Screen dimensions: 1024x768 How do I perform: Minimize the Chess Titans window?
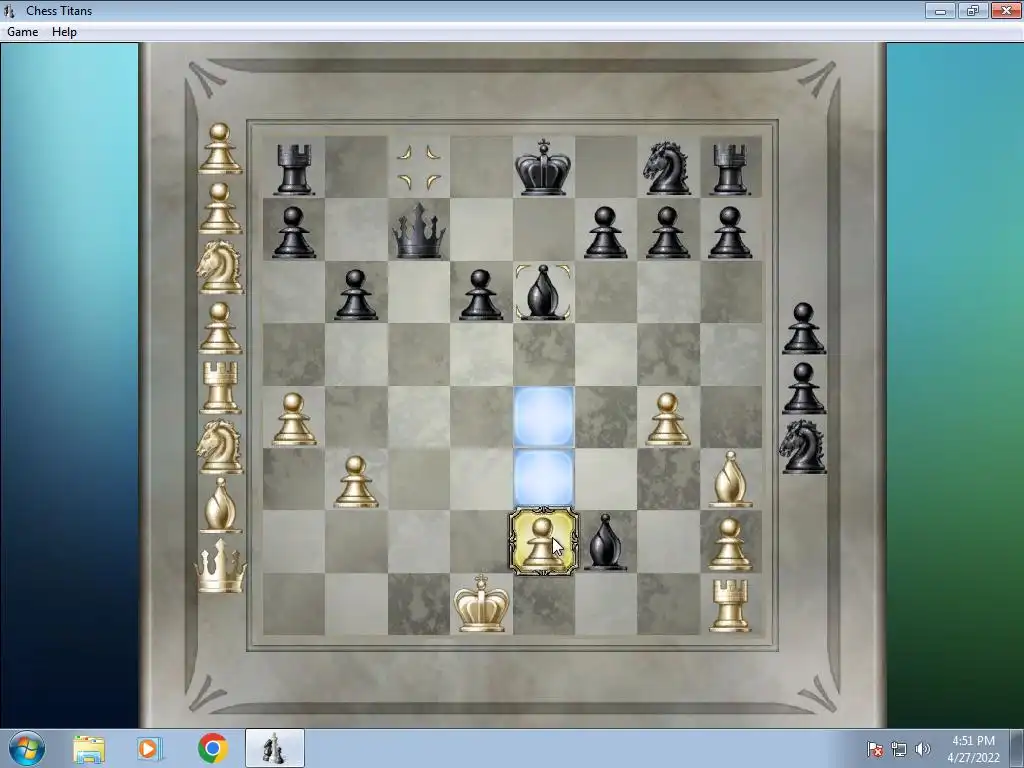tap(940, 10)
